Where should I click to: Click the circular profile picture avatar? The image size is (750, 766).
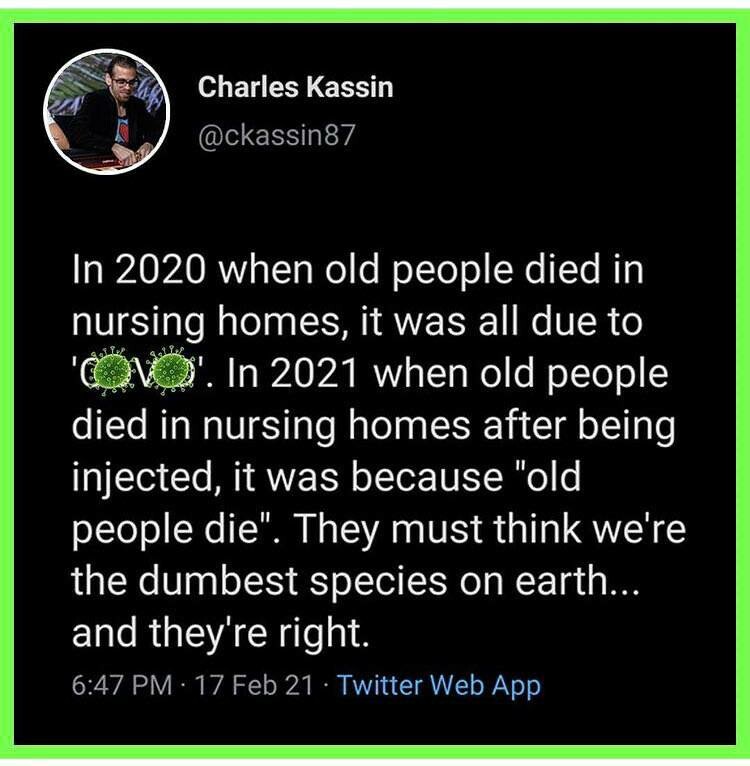107,112
